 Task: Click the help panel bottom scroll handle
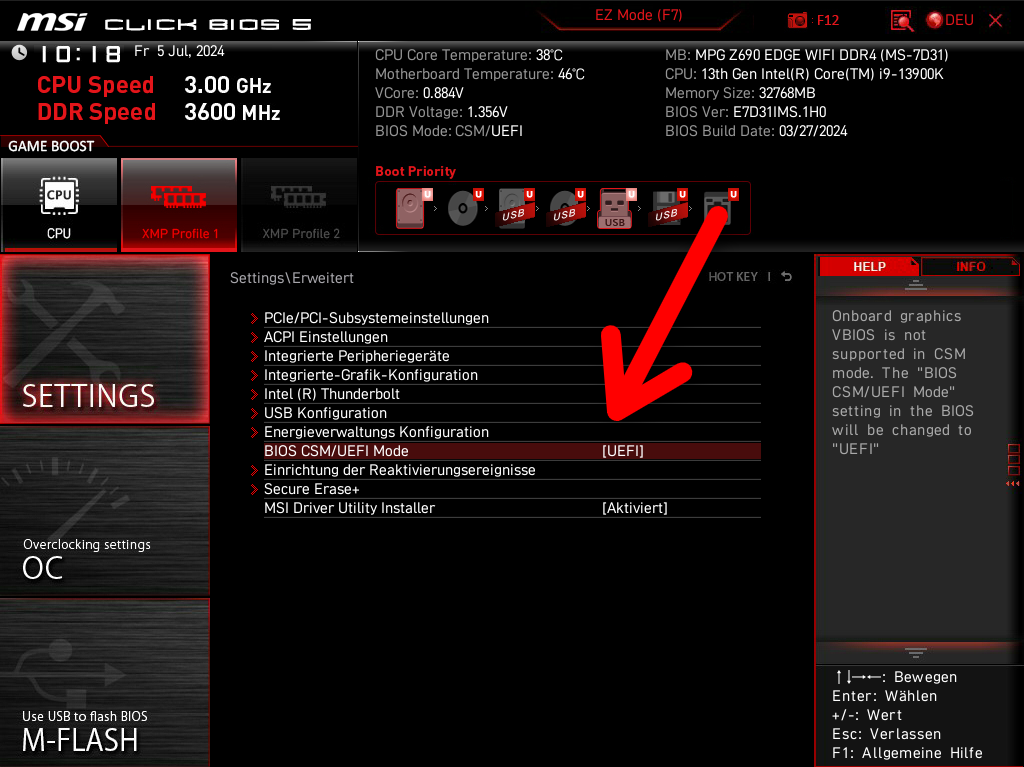pos(916,653)
